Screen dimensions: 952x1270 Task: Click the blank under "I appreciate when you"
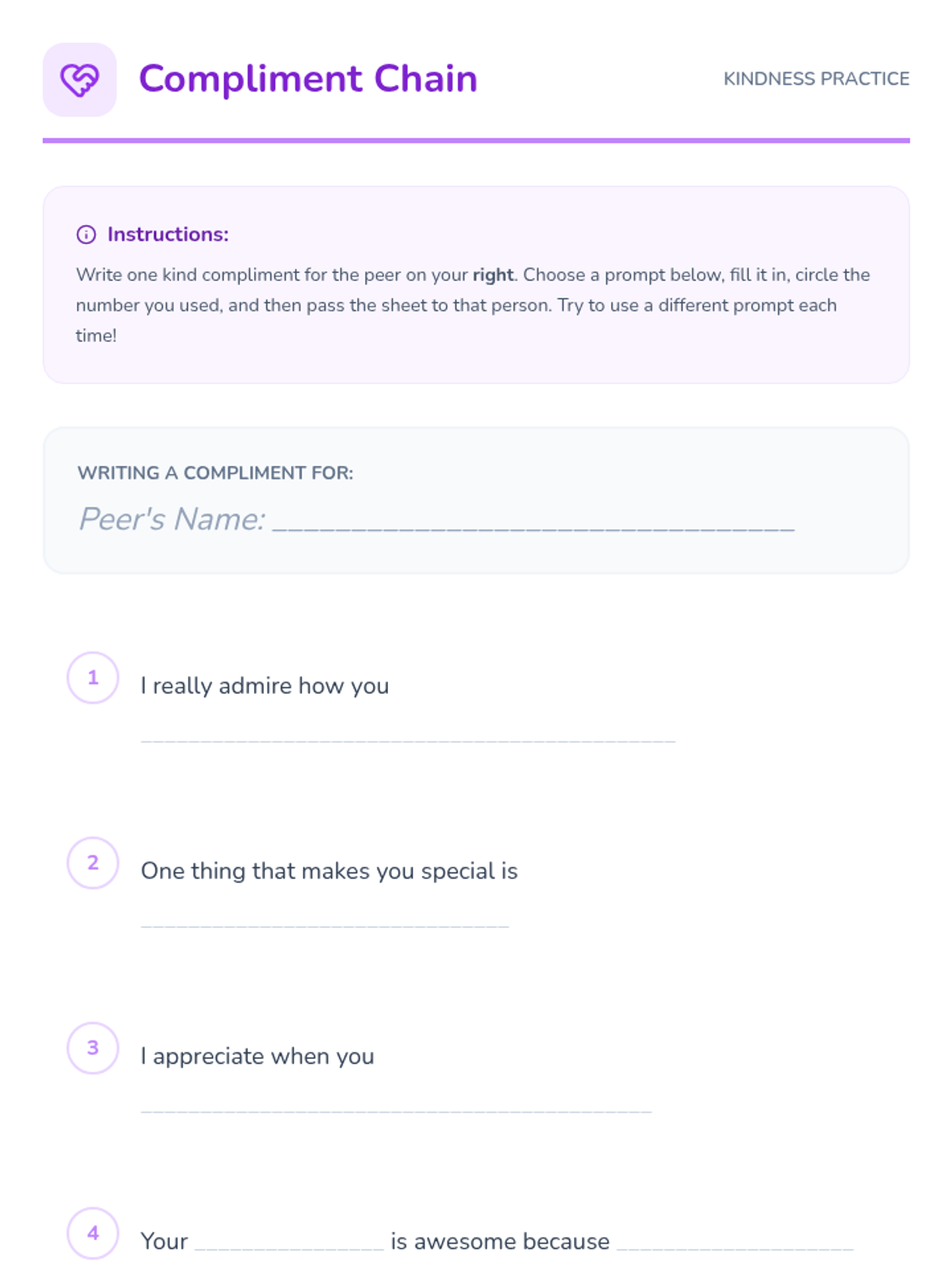[396, 1107]
